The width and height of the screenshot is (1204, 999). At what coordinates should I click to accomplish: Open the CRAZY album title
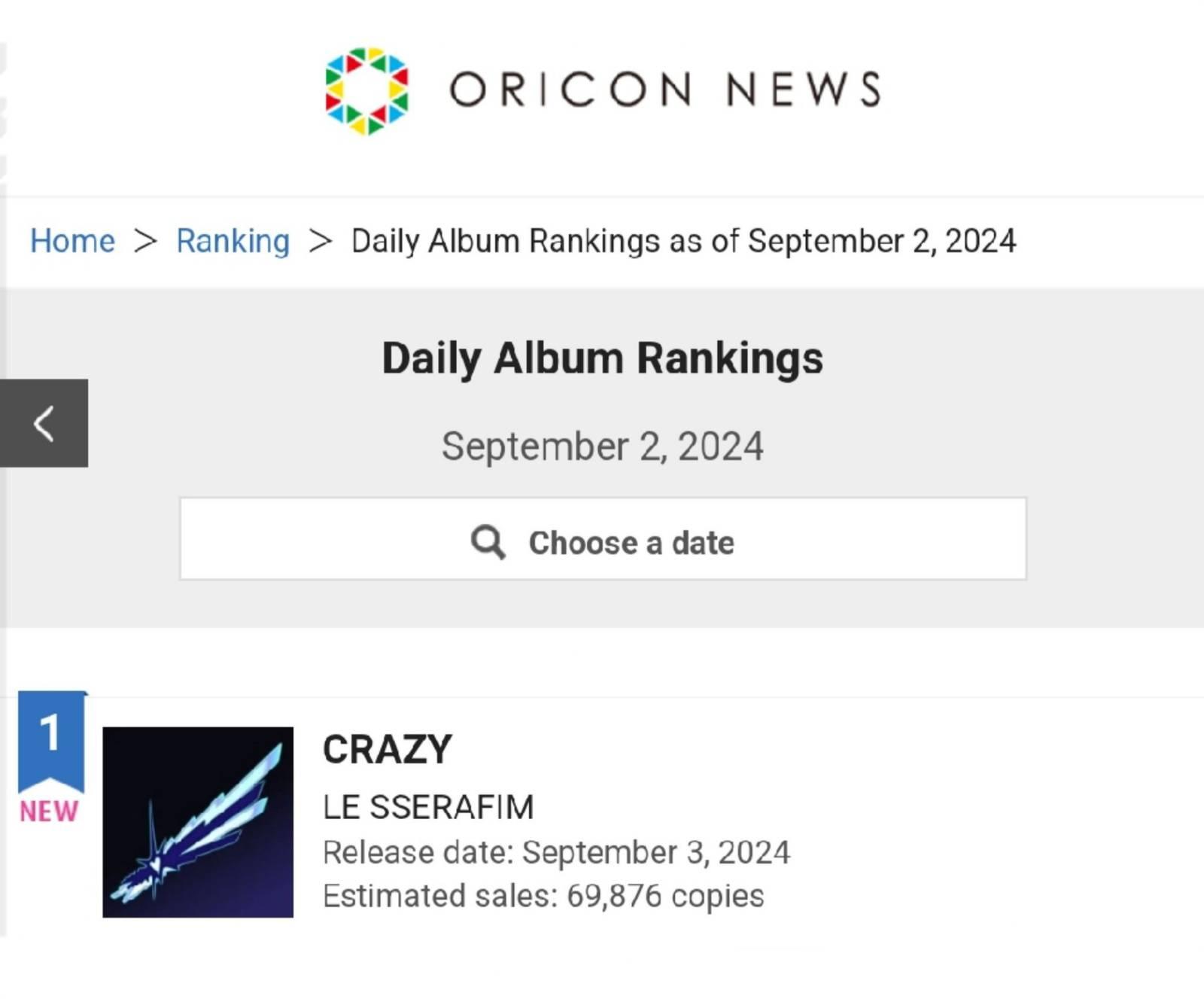click(388, 750)
